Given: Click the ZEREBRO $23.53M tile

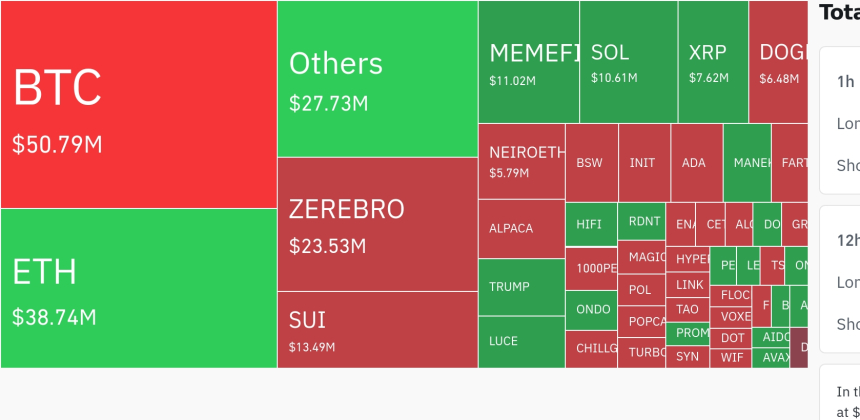Looking at the screenshot, I should click(377, 224).
